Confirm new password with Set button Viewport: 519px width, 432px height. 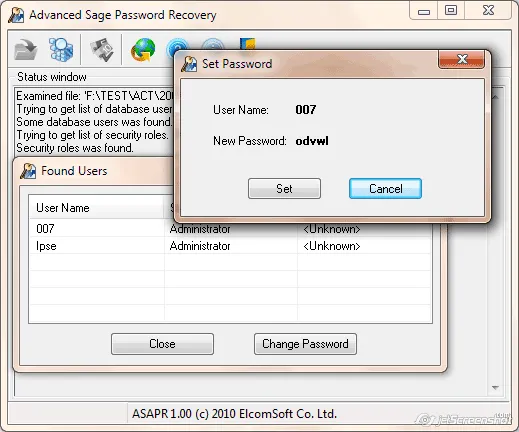(x=284, y=189)
